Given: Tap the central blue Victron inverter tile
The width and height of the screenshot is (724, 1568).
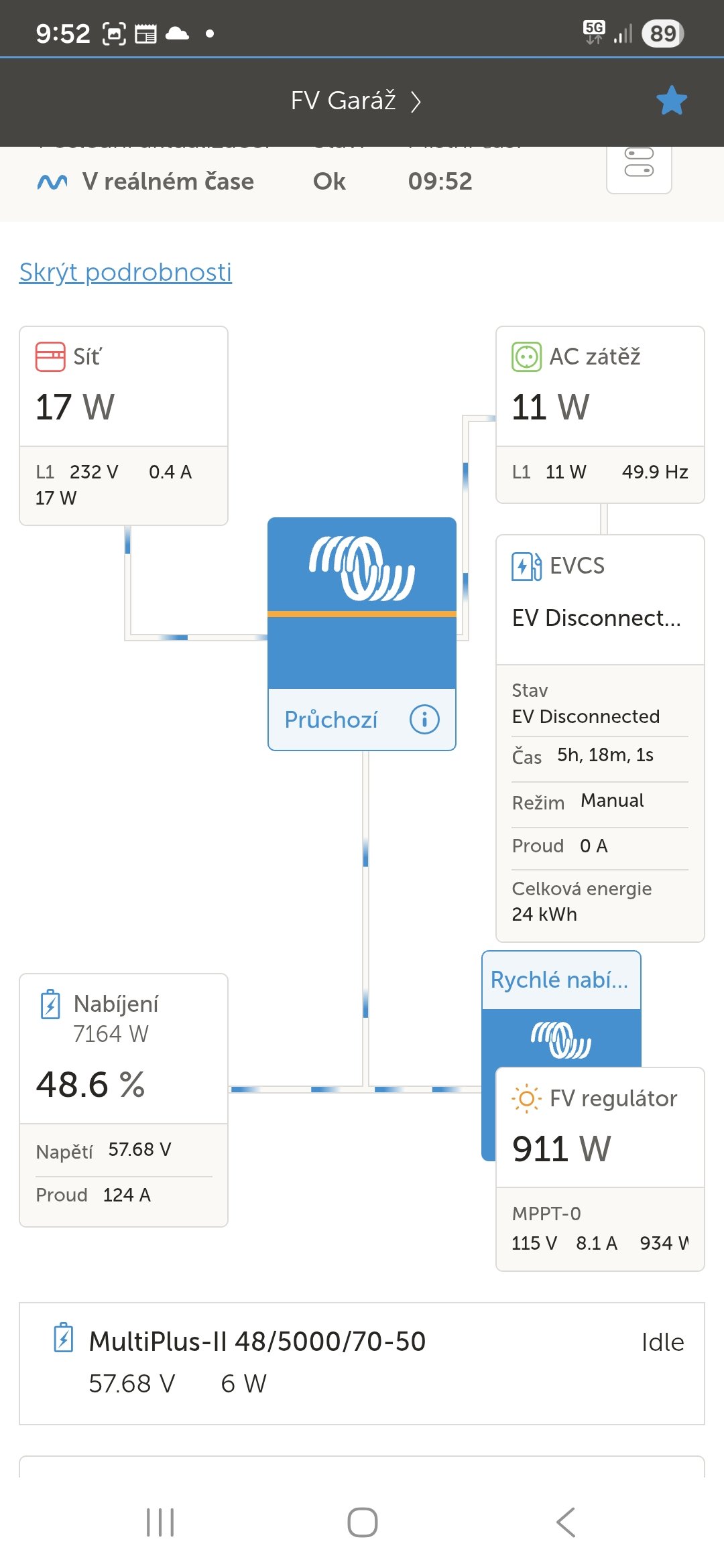Looking at the screenshot, I should pos(362,603).
